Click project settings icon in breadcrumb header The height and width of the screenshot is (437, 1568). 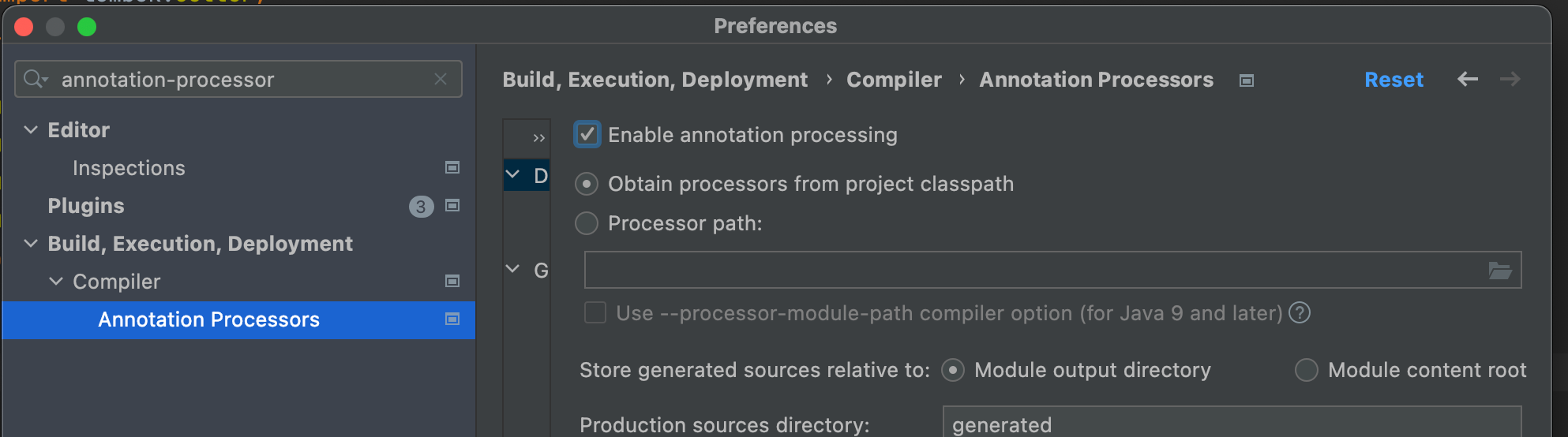[1247, 80]
